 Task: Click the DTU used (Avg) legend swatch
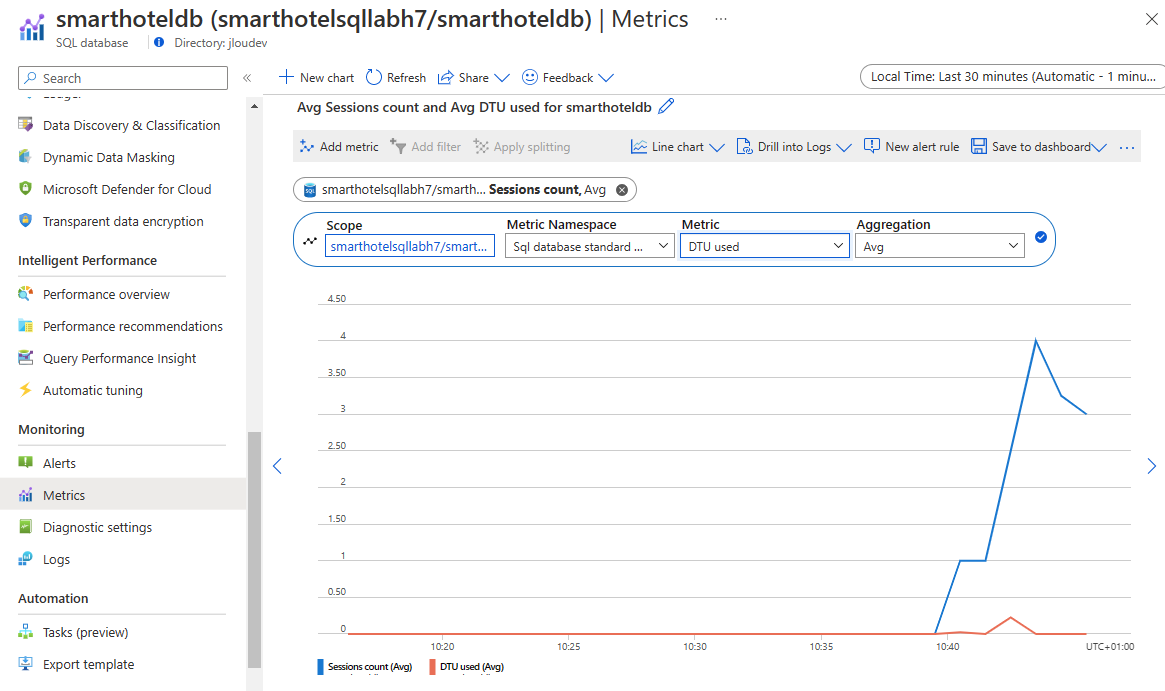click(x=432, y=666)
